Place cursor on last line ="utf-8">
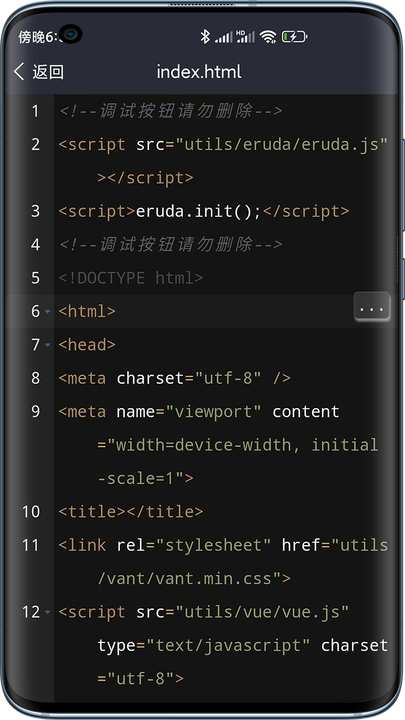Image resolution: width=405 pixels, height=720 pixels. click(141, 679)
